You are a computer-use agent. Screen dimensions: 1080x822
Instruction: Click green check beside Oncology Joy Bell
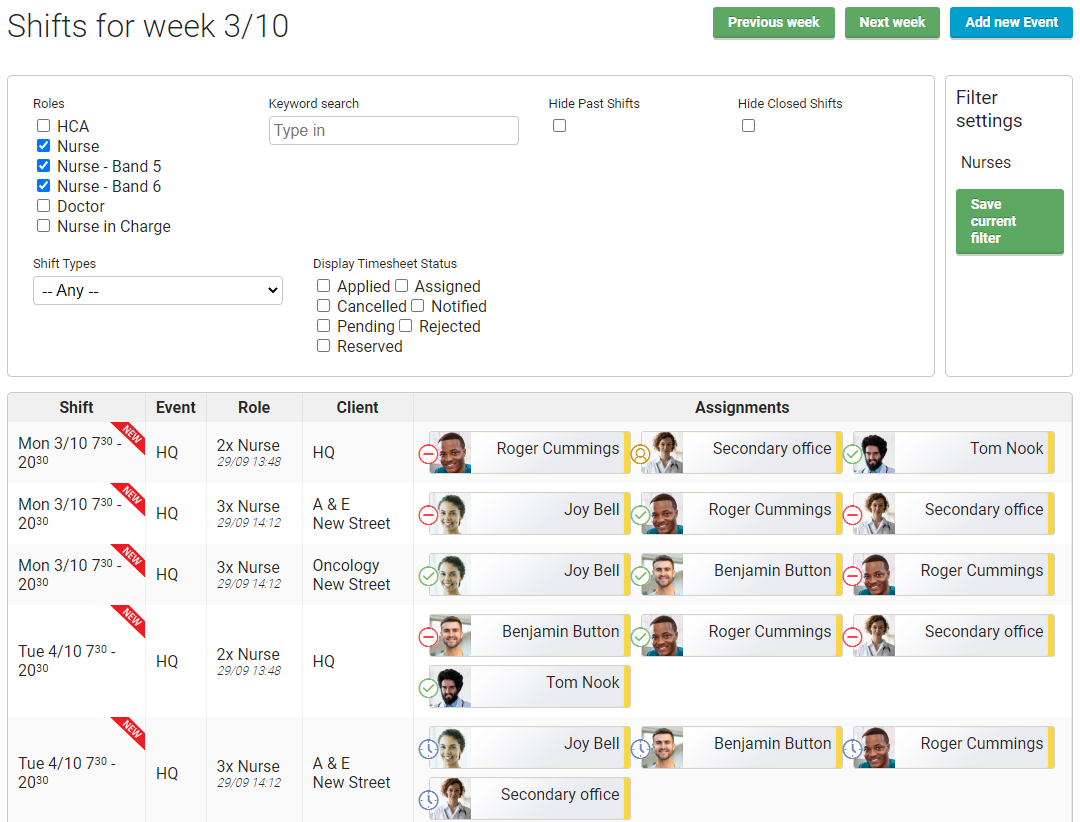click(428, 576)
